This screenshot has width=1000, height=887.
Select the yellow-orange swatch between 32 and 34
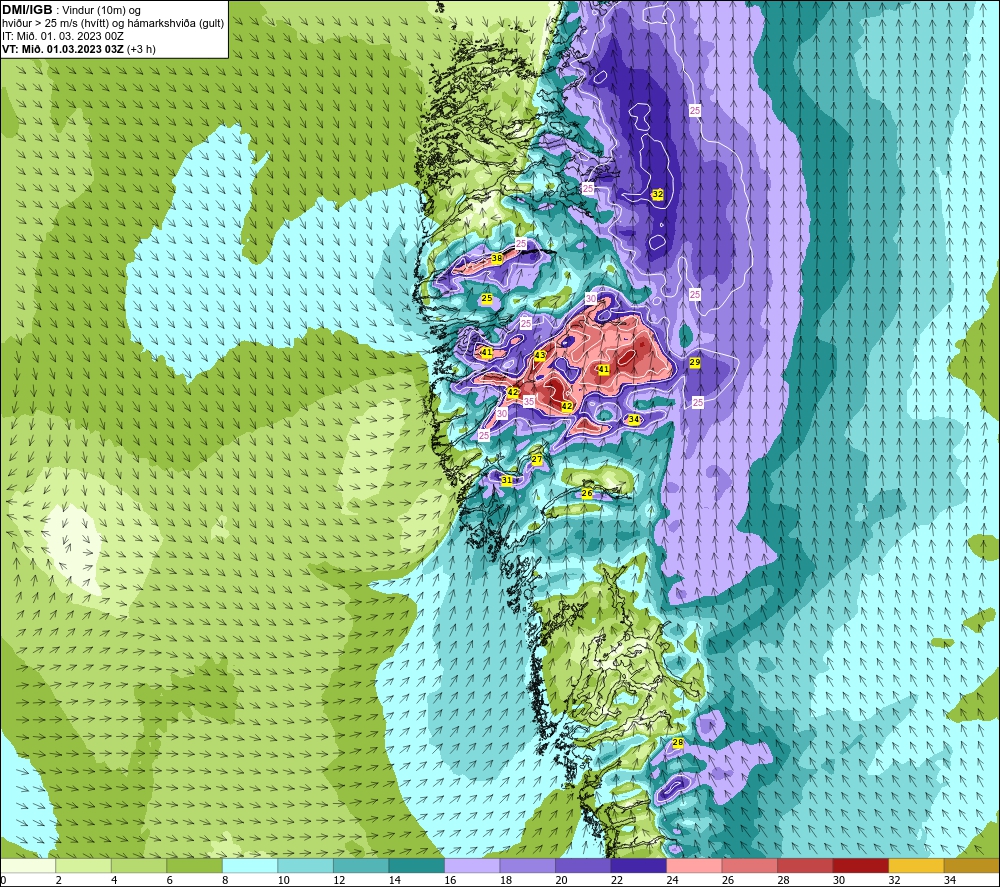click(x=916, y=865)
